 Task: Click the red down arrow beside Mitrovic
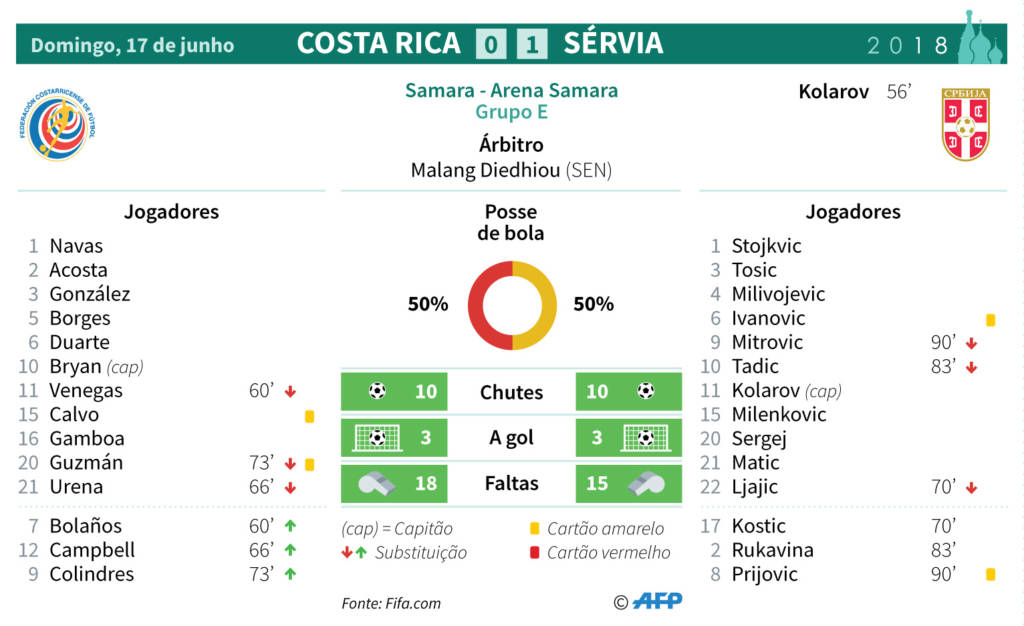972,343
